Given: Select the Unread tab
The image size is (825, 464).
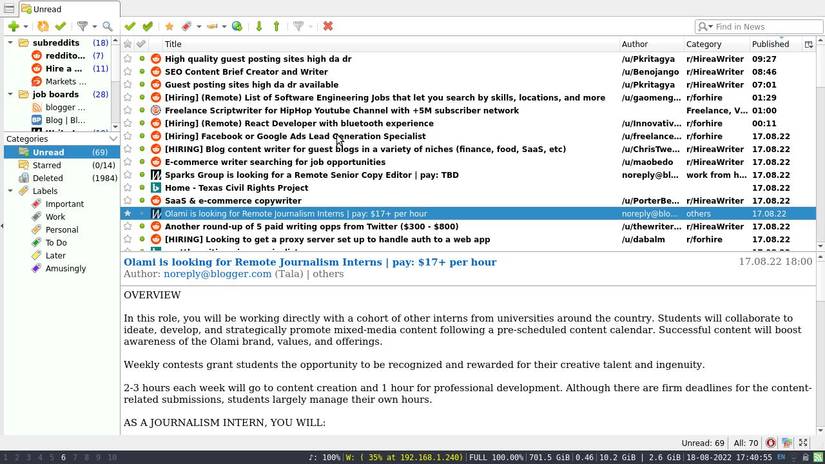Looking at the screenshot, I should [69, 9].
